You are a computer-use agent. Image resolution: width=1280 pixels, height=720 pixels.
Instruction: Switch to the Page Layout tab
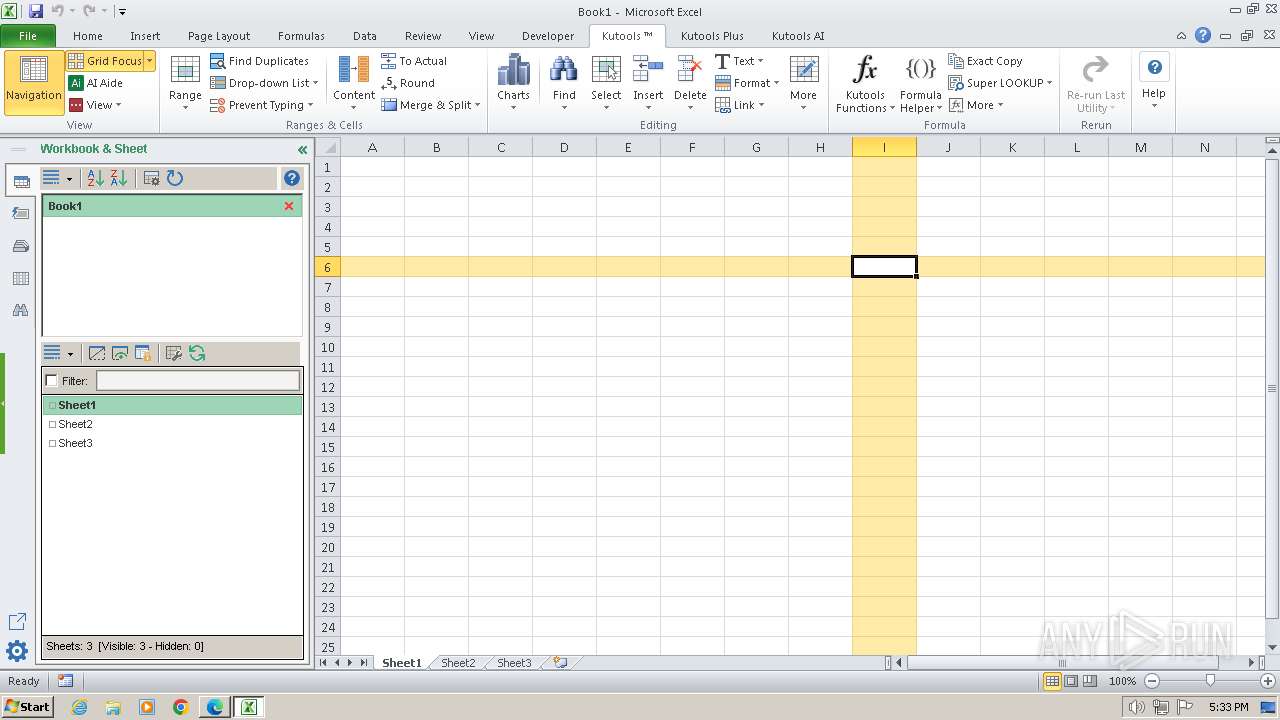[x=219, y=36]
